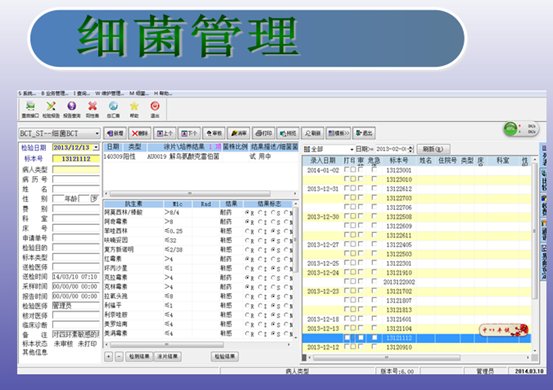Go to next record with 下个
Image resolution: width=553 pixels, height=390 pixels.
coord(189,133)
